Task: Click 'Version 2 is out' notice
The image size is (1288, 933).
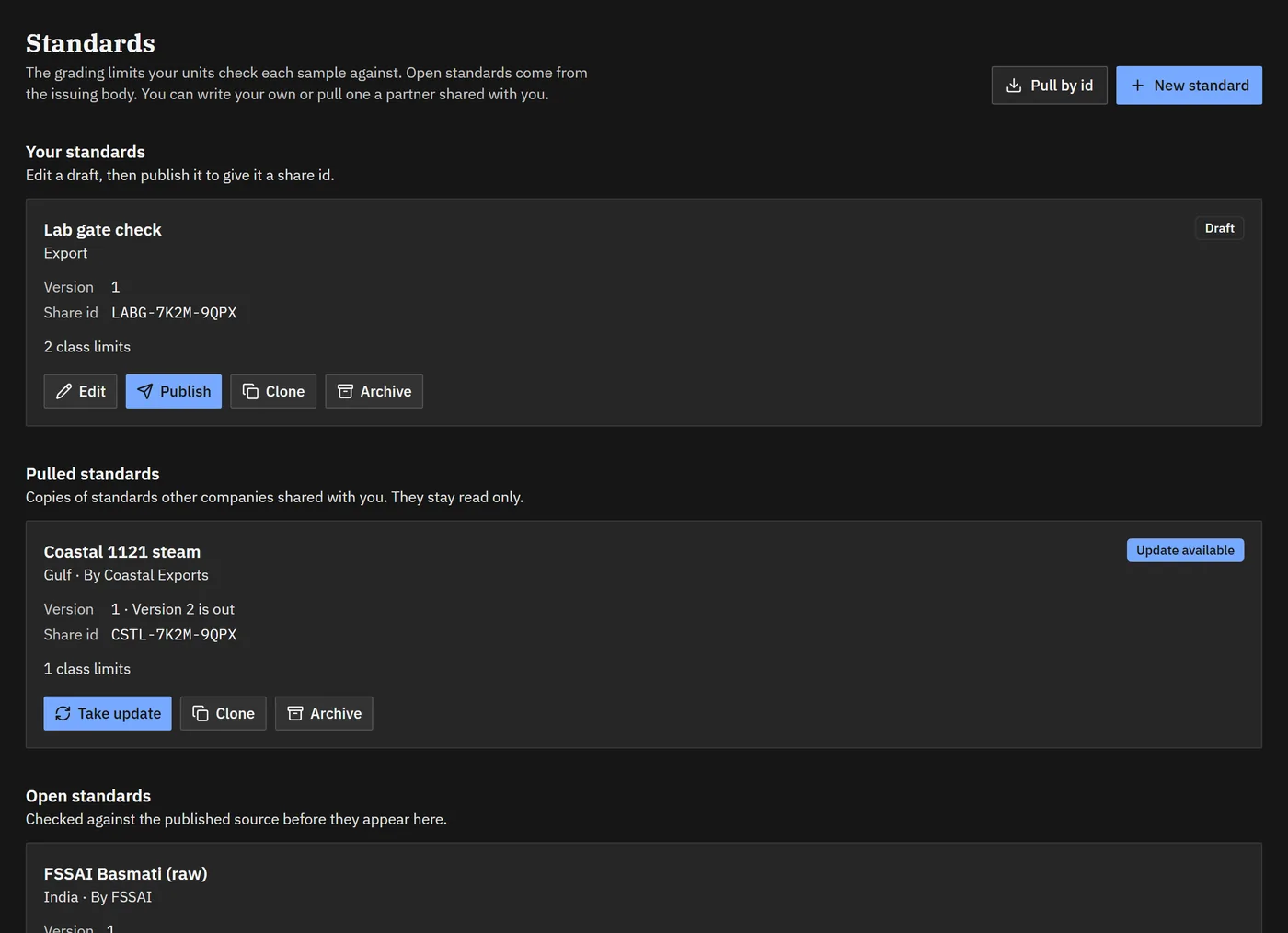Action: pos(183,609)
